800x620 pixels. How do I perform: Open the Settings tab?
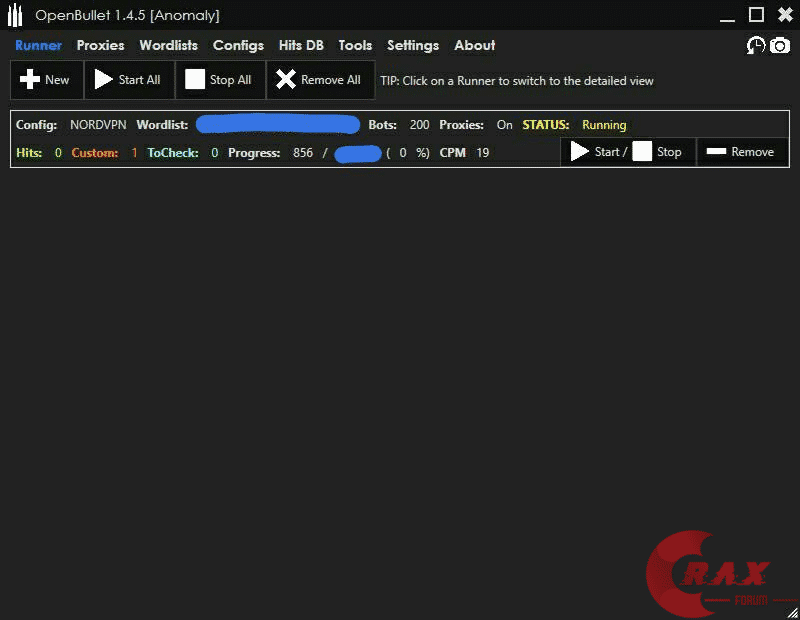[413, 46]
